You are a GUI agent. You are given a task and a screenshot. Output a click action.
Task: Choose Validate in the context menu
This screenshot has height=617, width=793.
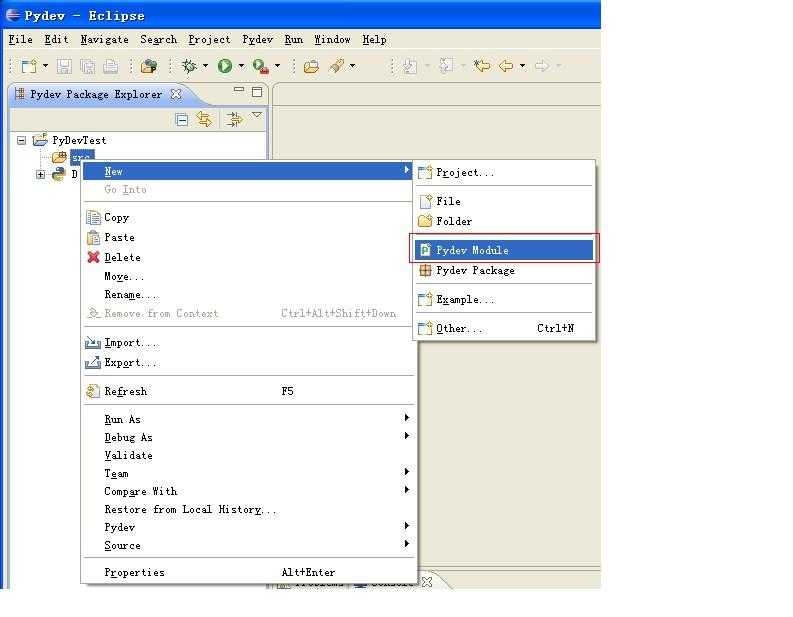coord(248,455)
